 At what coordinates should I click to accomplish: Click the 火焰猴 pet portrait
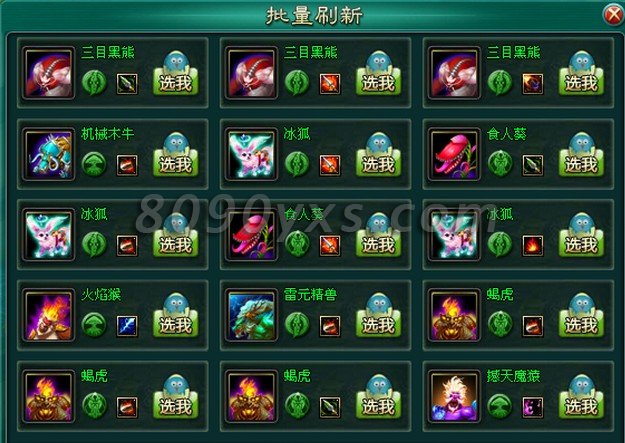(49, 315)
